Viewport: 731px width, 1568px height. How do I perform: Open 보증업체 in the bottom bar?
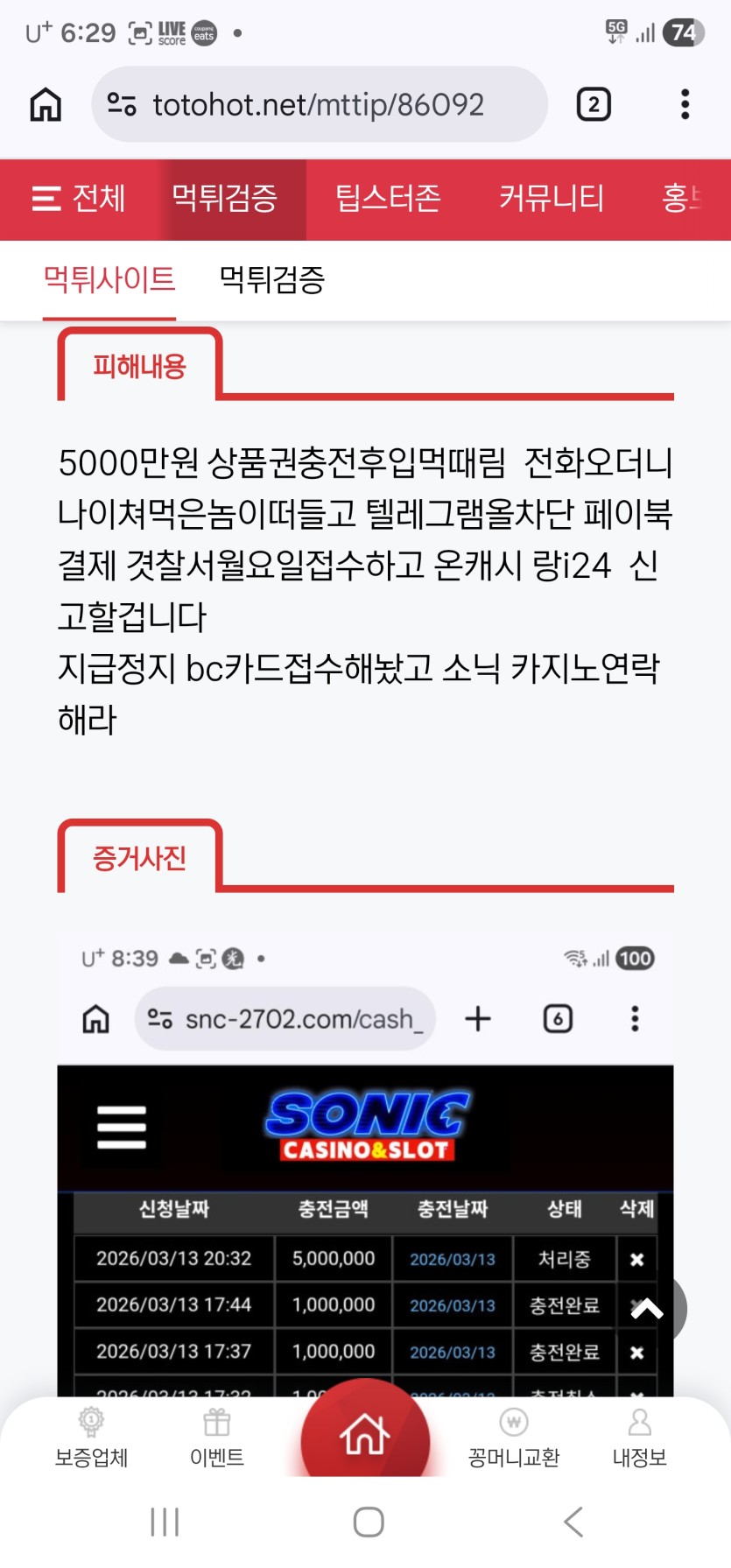tap(91, 1437)
